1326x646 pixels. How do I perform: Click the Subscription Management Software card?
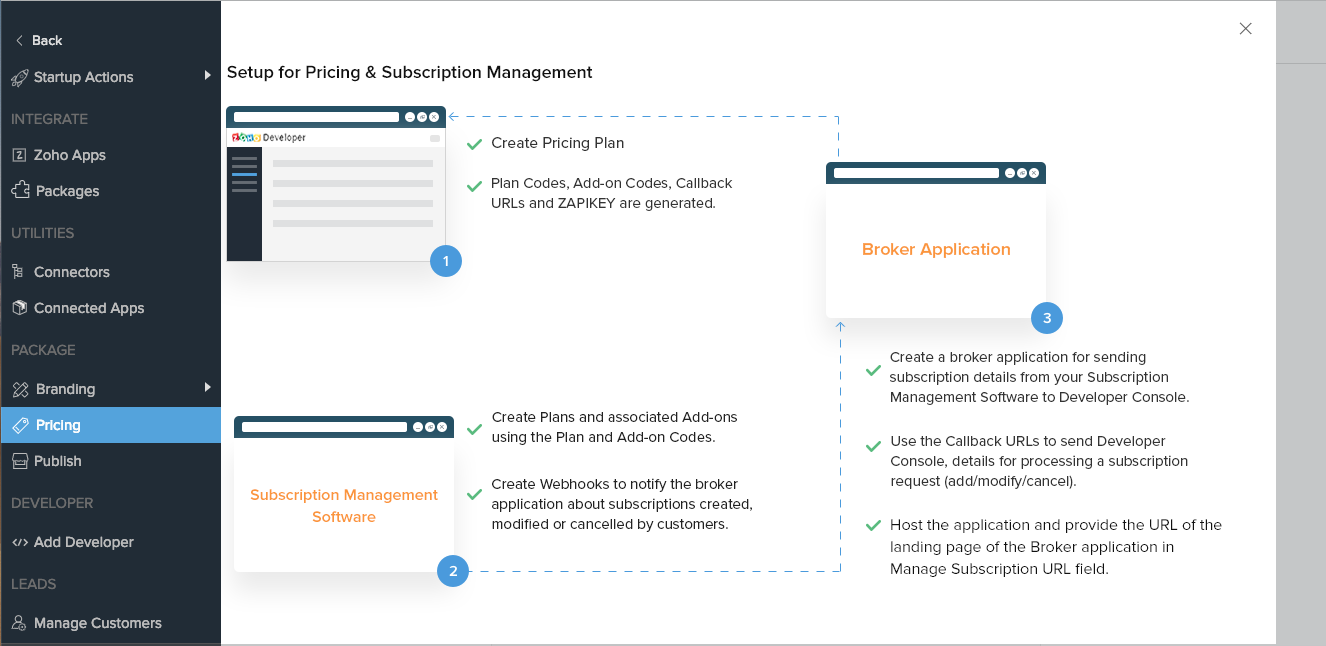344,494
